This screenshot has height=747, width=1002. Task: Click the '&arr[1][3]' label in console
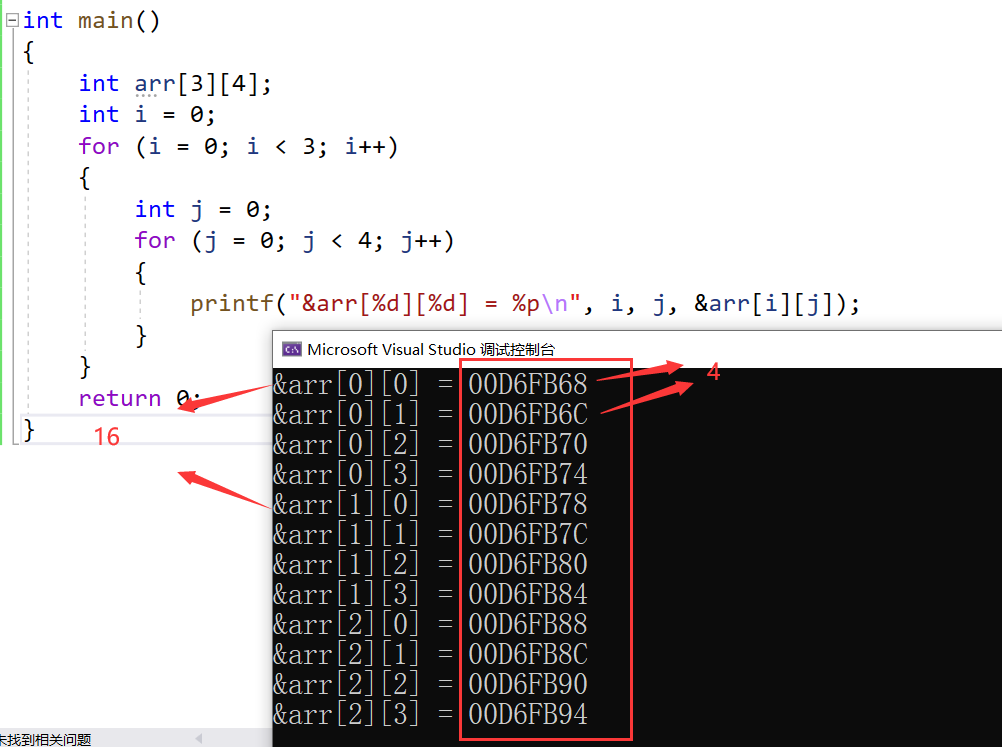346,594
